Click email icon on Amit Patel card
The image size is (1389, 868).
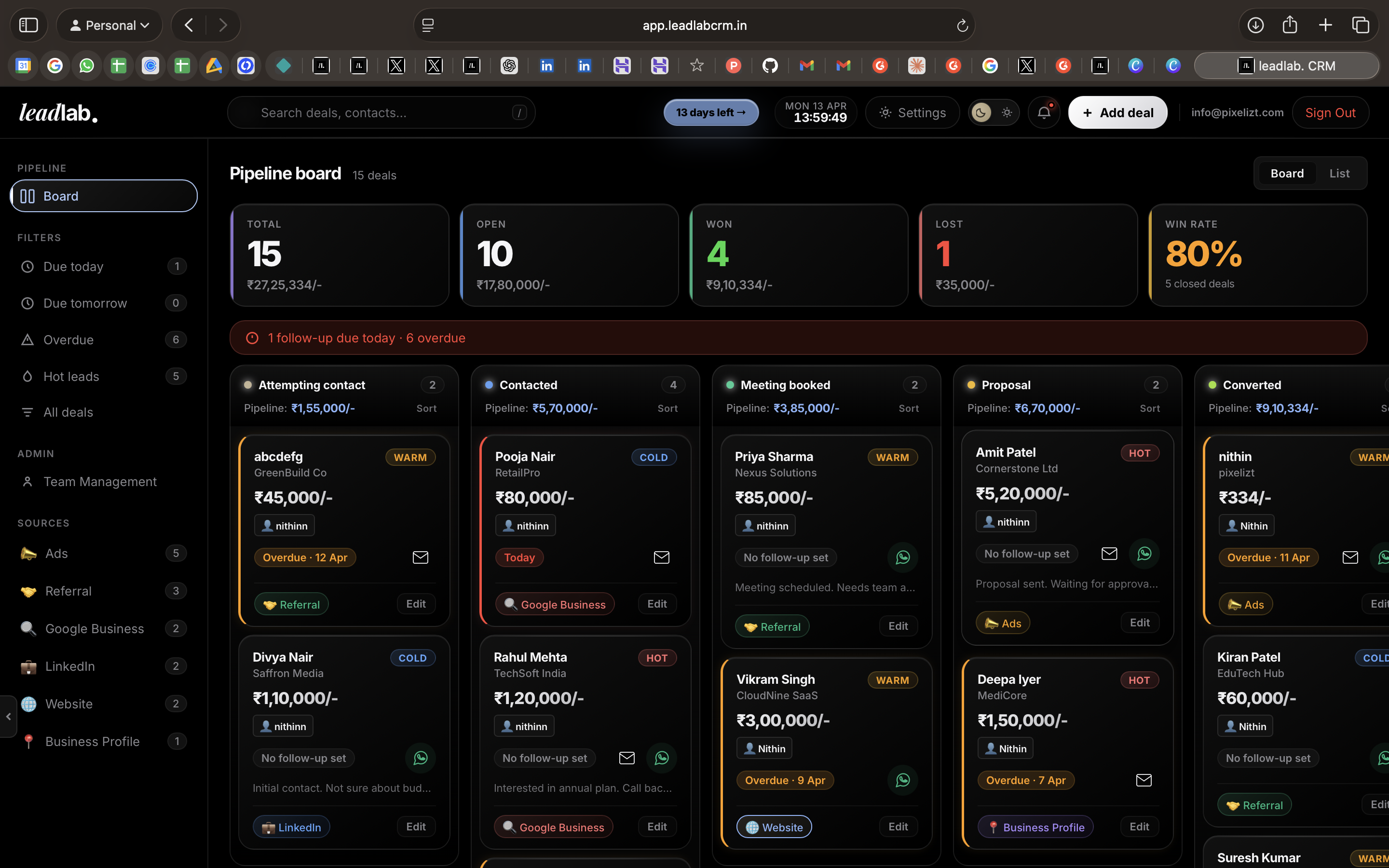click(1109, 554)
